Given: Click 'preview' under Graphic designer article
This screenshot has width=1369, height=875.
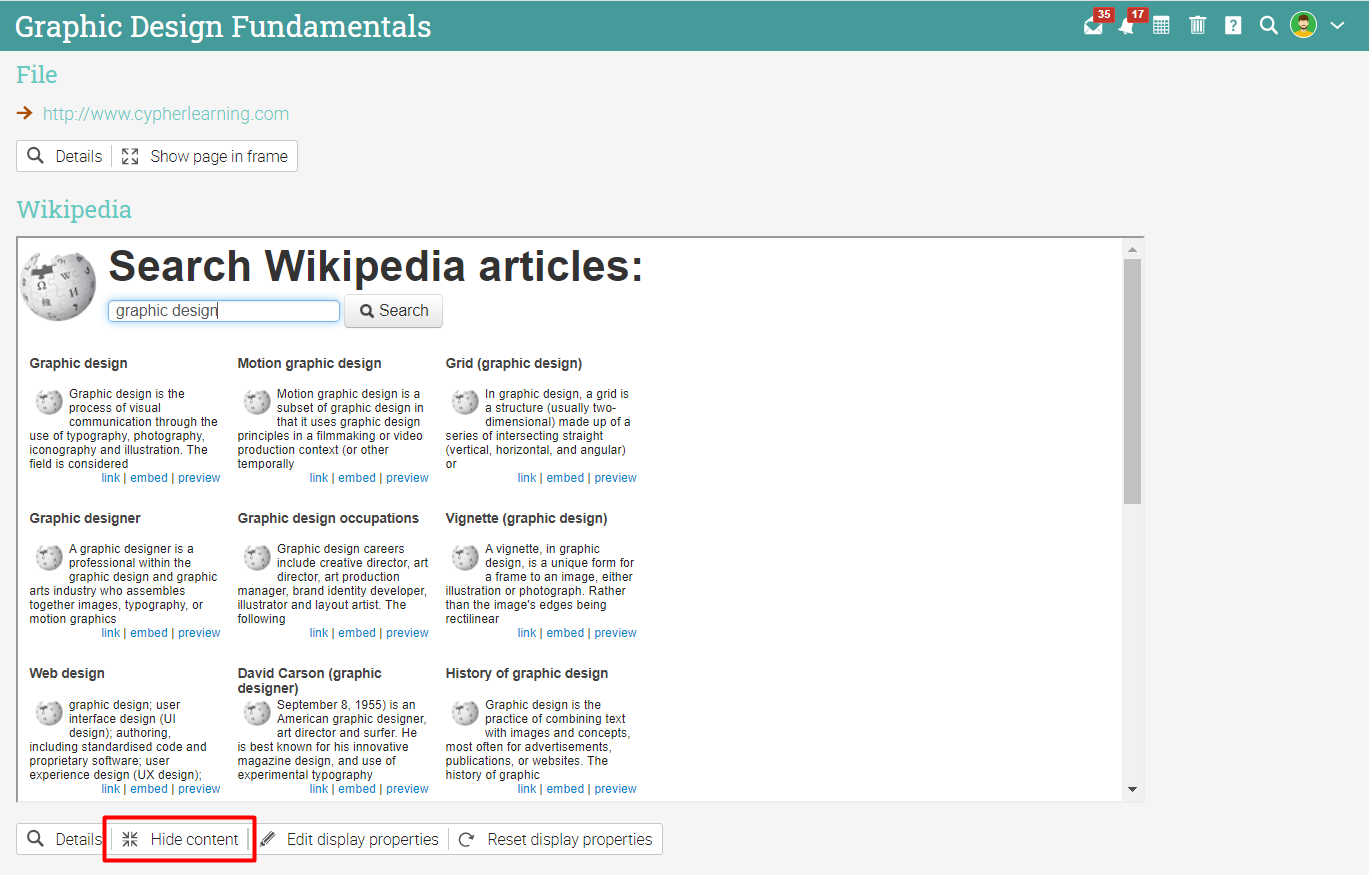Looking at the screenshot, I should 199,633.
